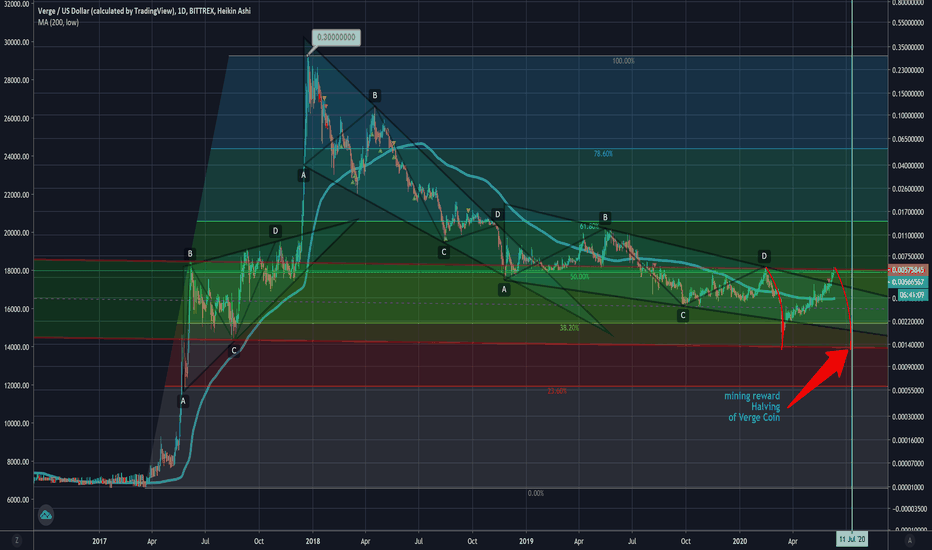Click the 0.30000000 price callout label
Viewport: 932px width, 550px height.
[x=336, y=37]
